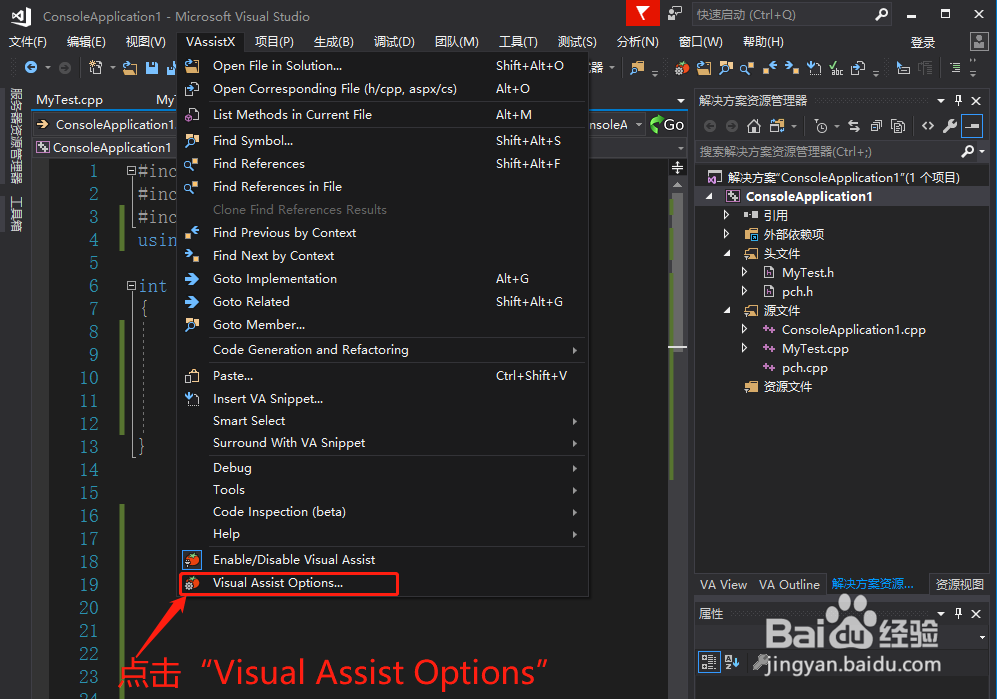Collapse the 源文件 folder node
This screenshot has height=699, width=997.
[727, 311]
